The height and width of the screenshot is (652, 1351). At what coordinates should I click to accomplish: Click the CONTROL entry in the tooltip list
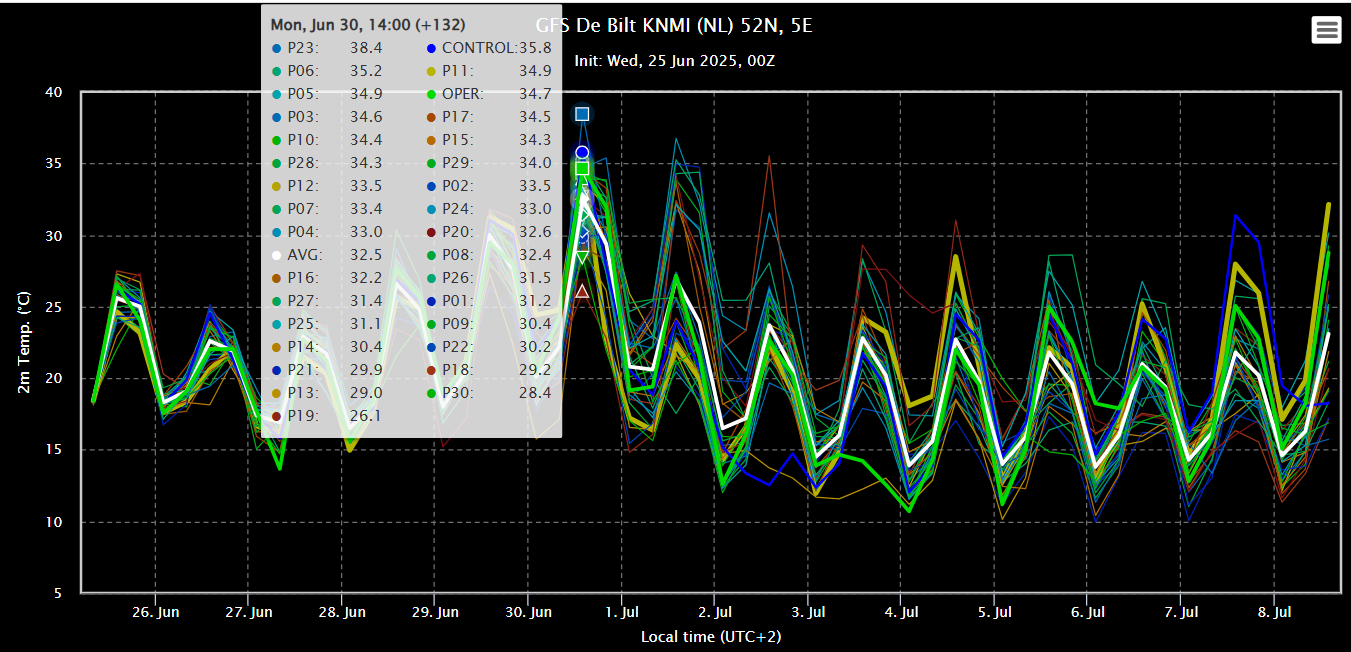(478, 47)
